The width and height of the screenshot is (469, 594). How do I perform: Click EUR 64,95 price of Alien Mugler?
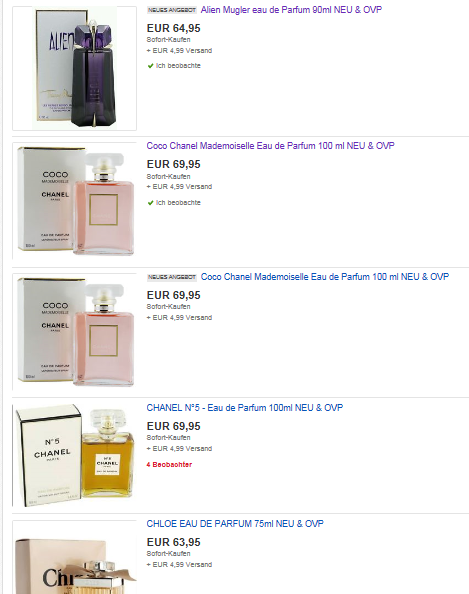174,28
